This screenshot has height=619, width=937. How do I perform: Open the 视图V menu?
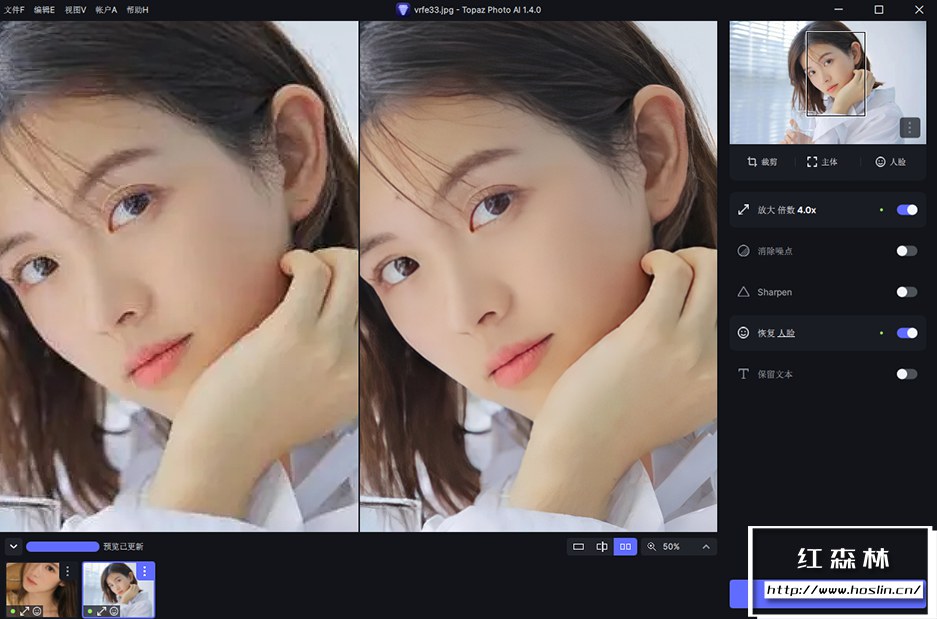[75, 10]
